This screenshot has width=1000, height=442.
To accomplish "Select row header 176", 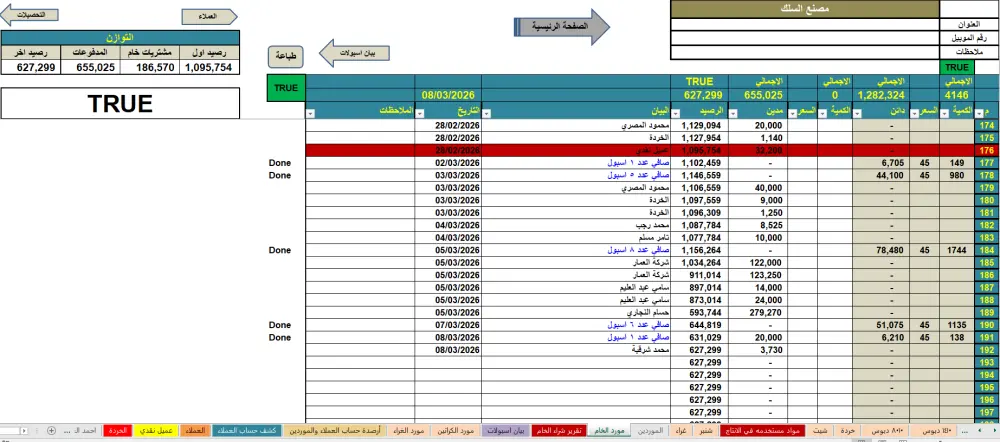I will pos(987,151).
